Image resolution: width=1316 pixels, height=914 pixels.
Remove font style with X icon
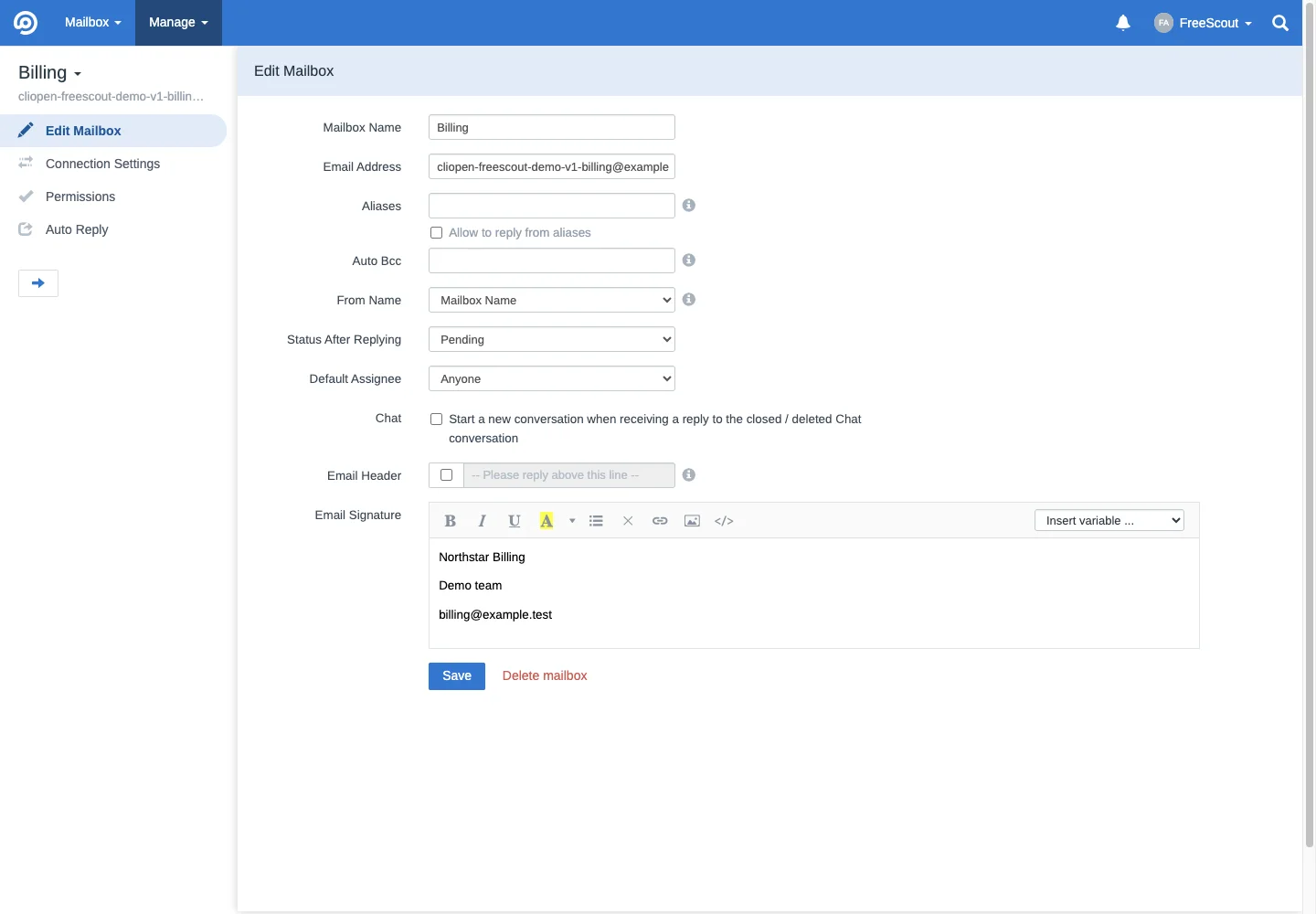pyautogui.click(x=628, y=520)
